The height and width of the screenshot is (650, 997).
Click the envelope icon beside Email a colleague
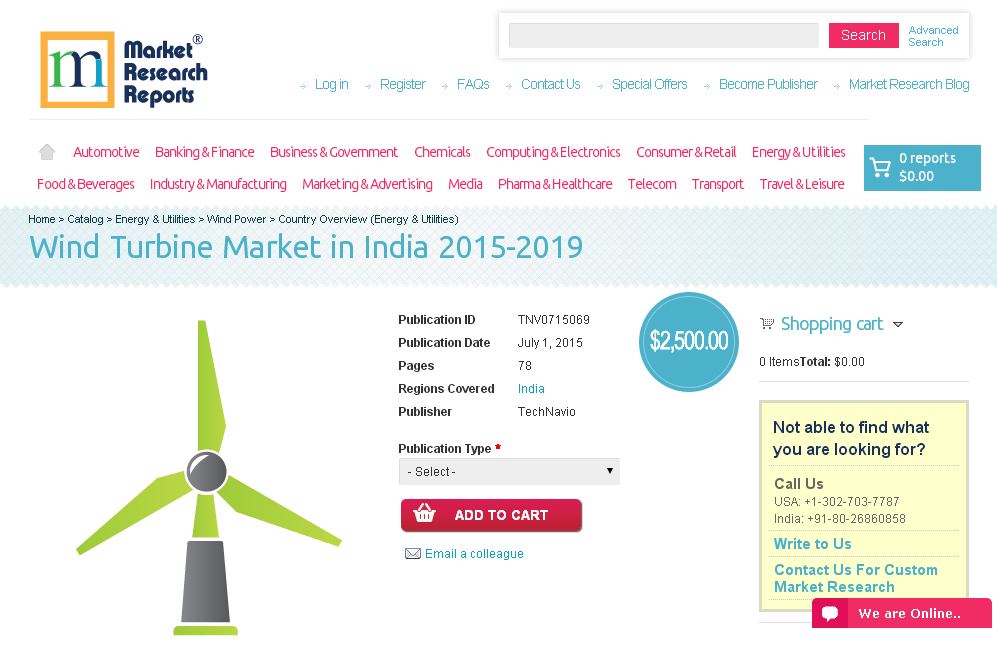click(x=413, y=553)
